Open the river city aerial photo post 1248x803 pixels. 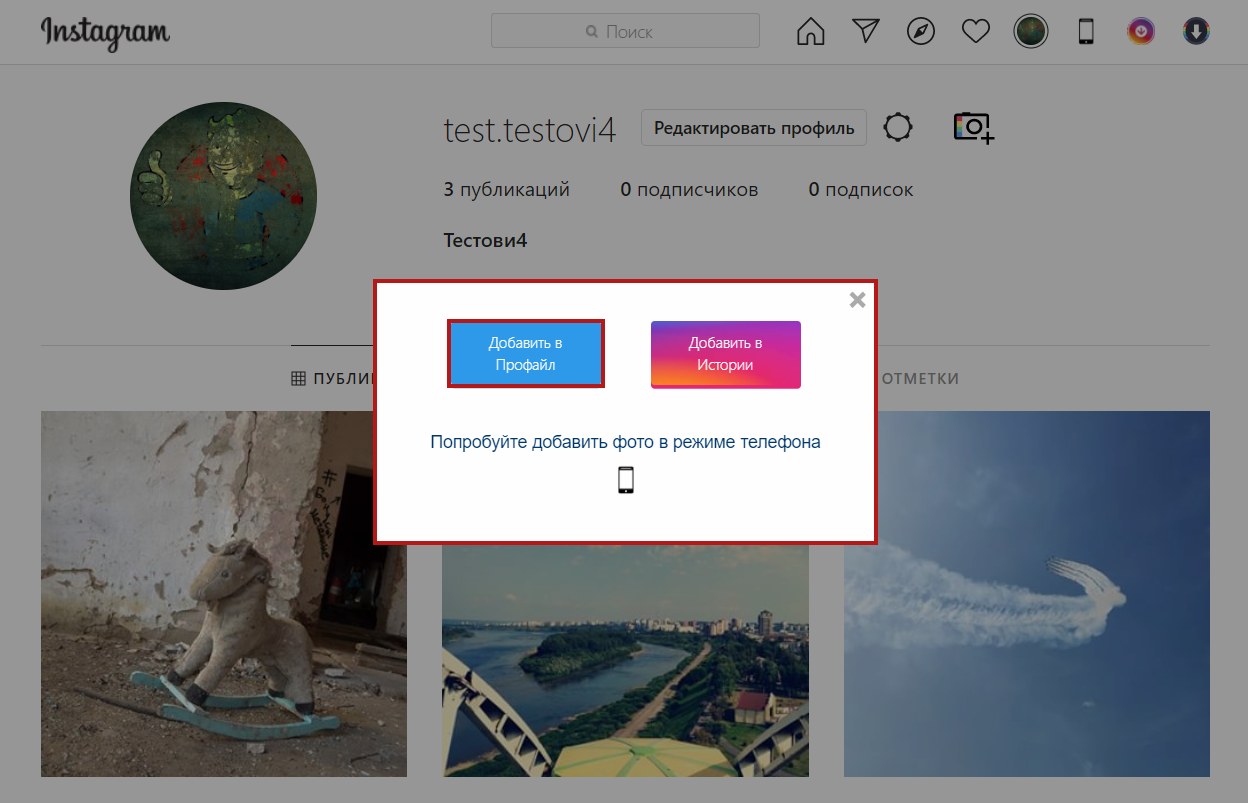pyautogui.click(x=626, y=661)
